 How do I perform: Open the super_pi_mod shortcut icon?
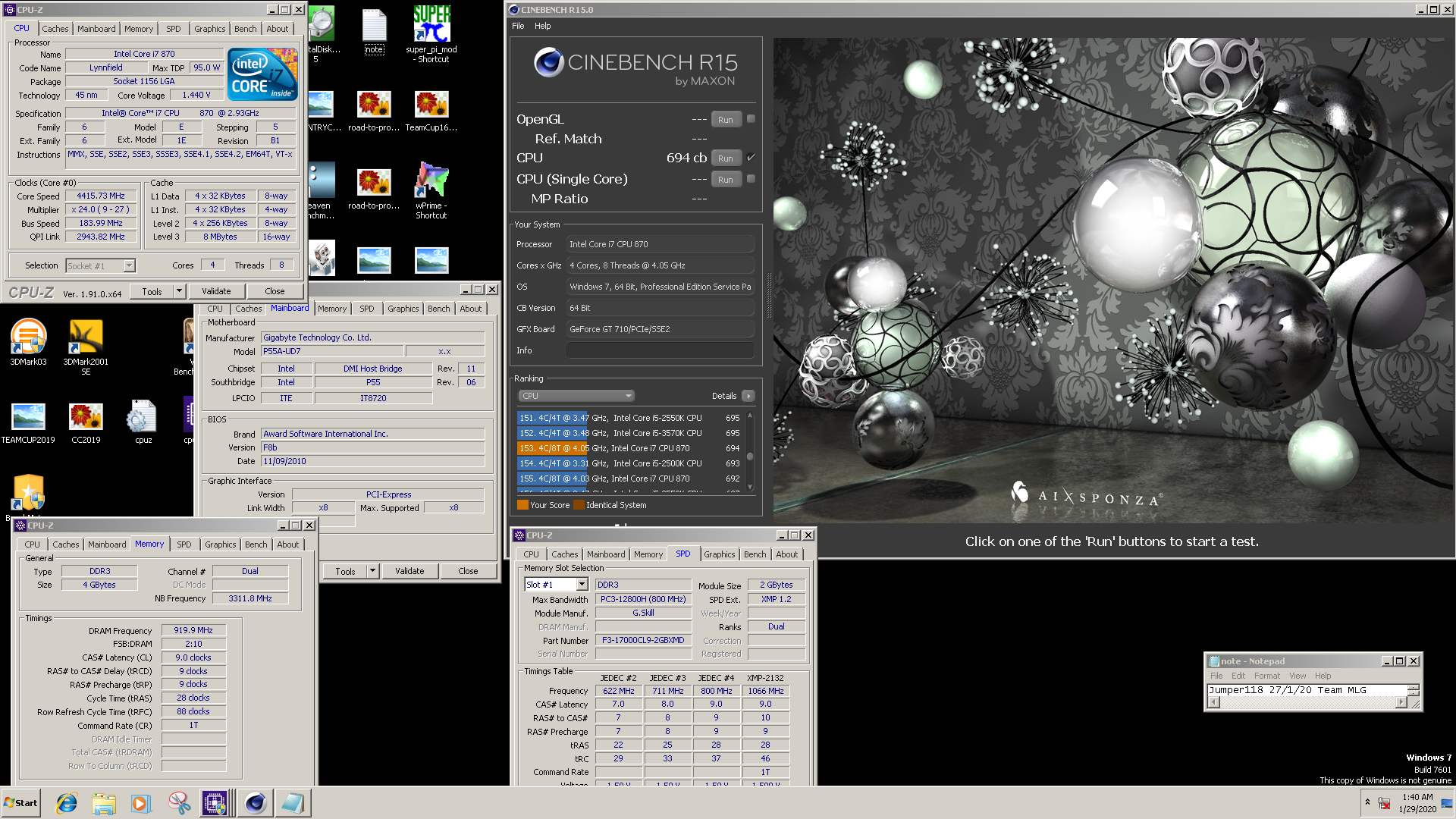pyautogui.click(x=431, y=35)
